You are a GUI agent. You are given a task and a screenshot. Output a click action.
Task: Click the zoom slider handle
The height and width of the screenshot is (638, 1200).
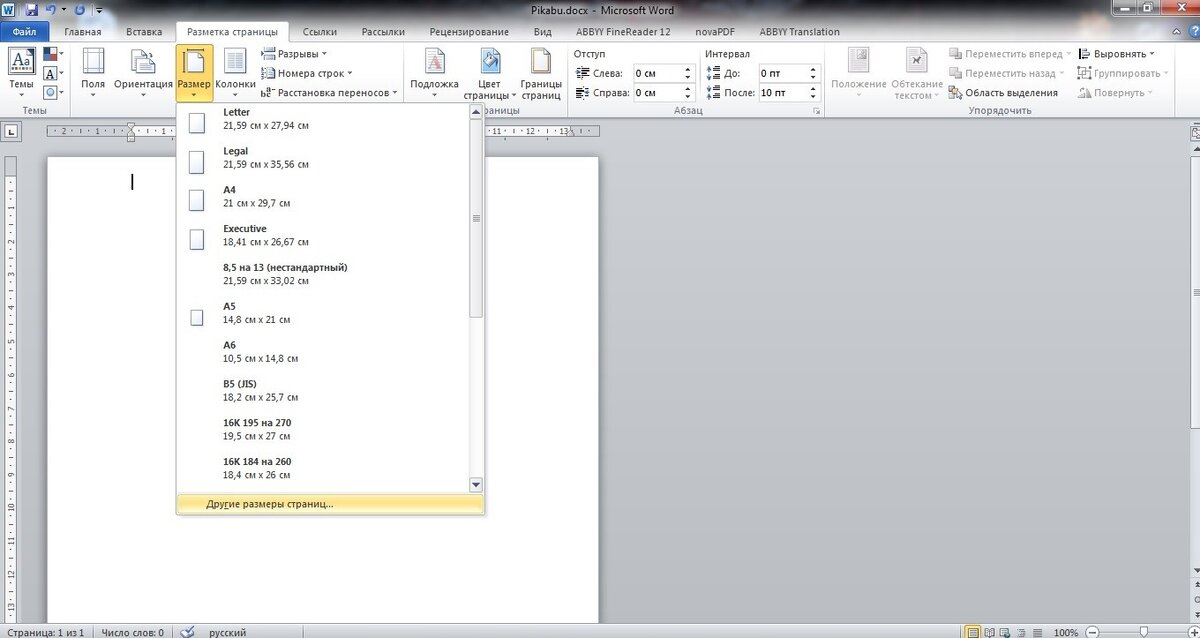pyautogui.click(x=1142, y=632)
